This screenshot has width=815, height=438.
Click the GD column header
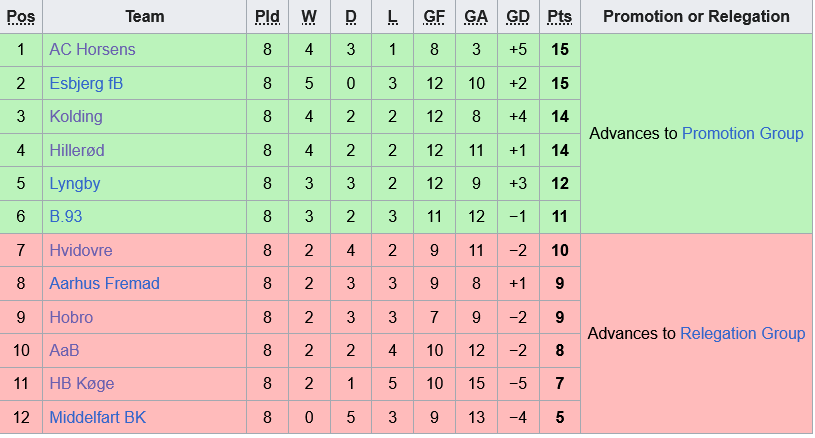pyautogui.click(x=518, y=17)
